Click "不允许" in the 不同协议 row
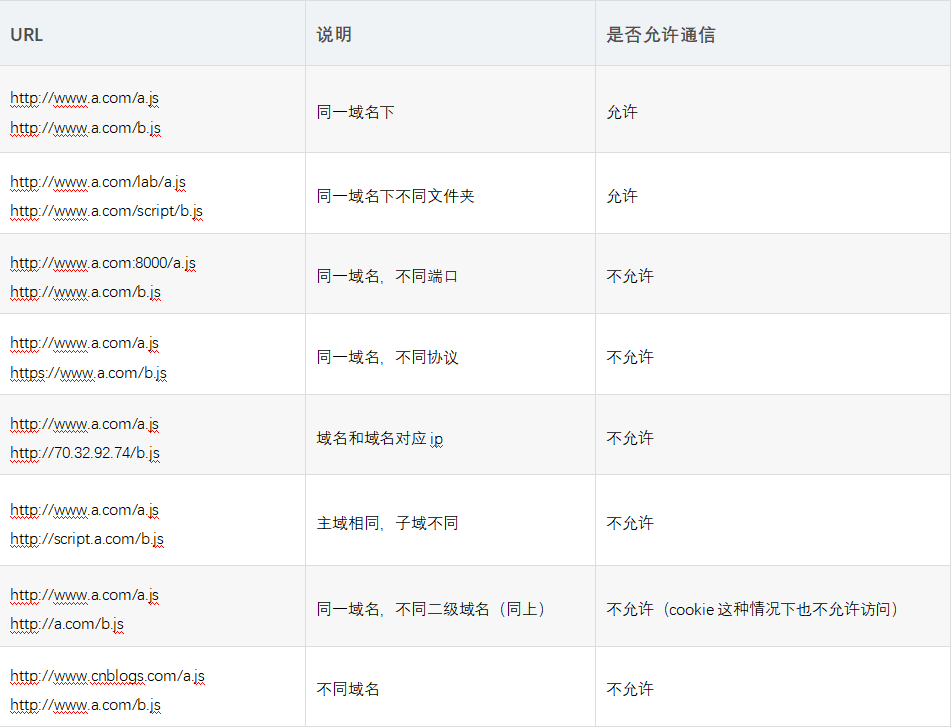This screenshot has height=727, width=952. tap(630, 357)
